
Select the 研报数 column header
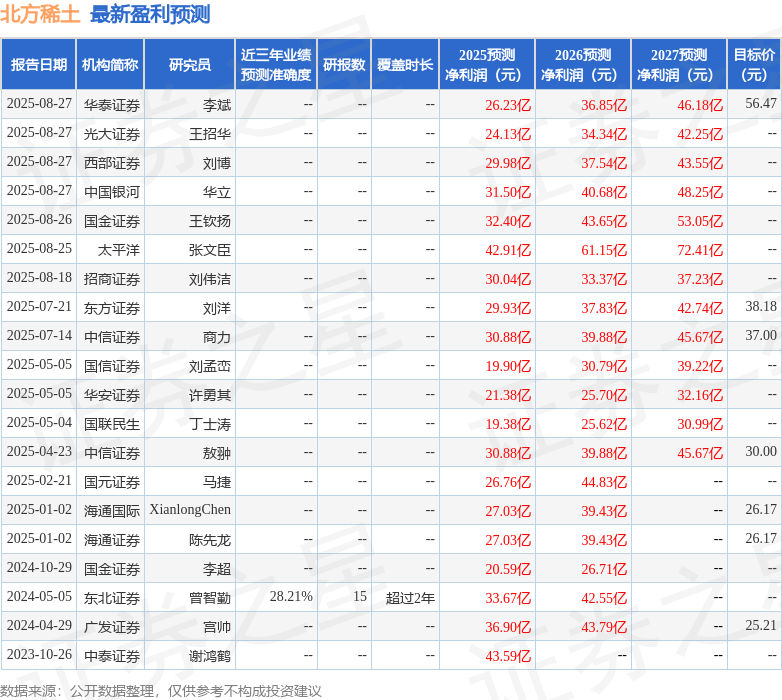point(344,64)
